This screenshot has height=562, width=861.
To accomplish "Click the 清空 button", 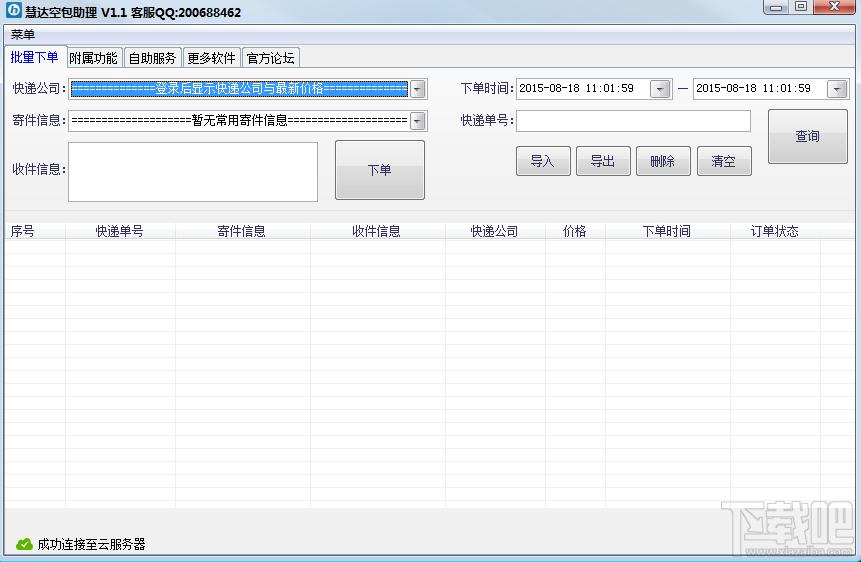I will [x=724, y=161].
